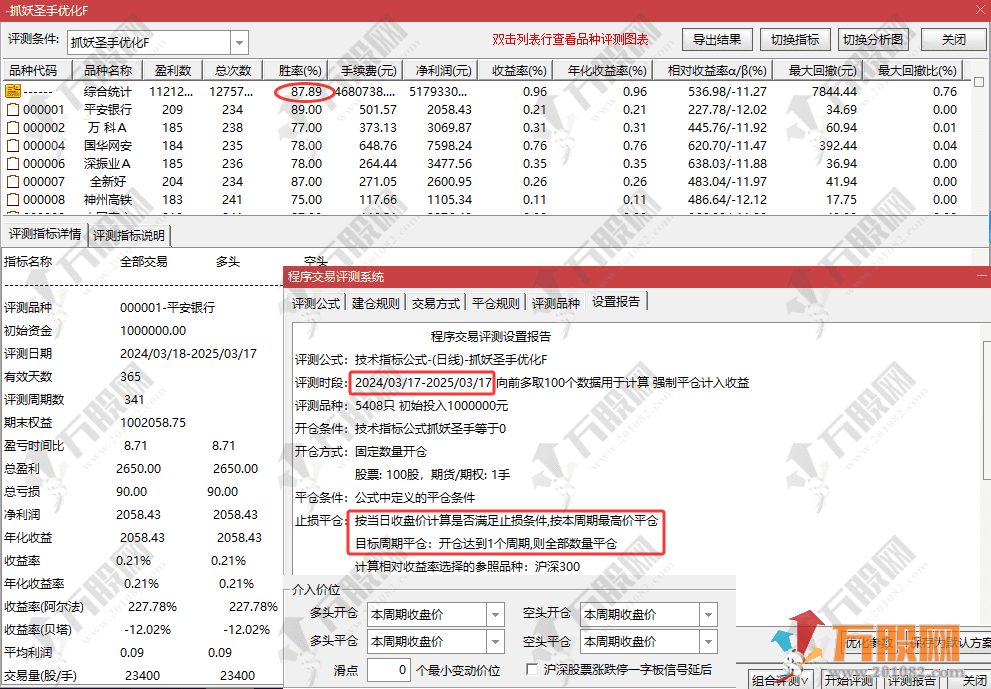Click the 保存为默认方案 button
This screenshot has height=689, width=991.
click(x=950, y=642)
